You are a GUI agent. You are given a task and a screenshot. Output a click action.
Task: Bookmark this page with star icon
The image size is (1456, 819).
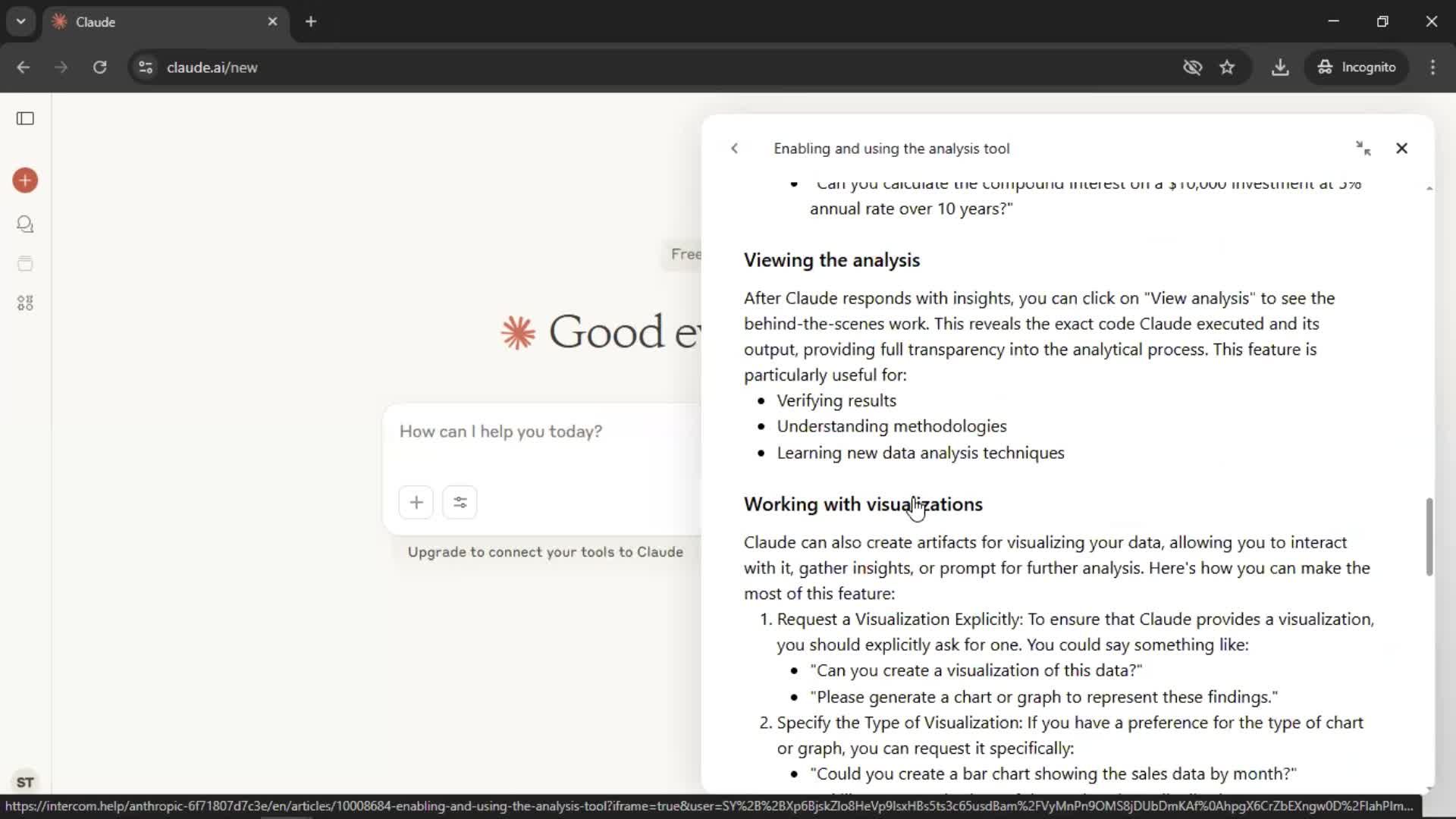point(1227,67)
